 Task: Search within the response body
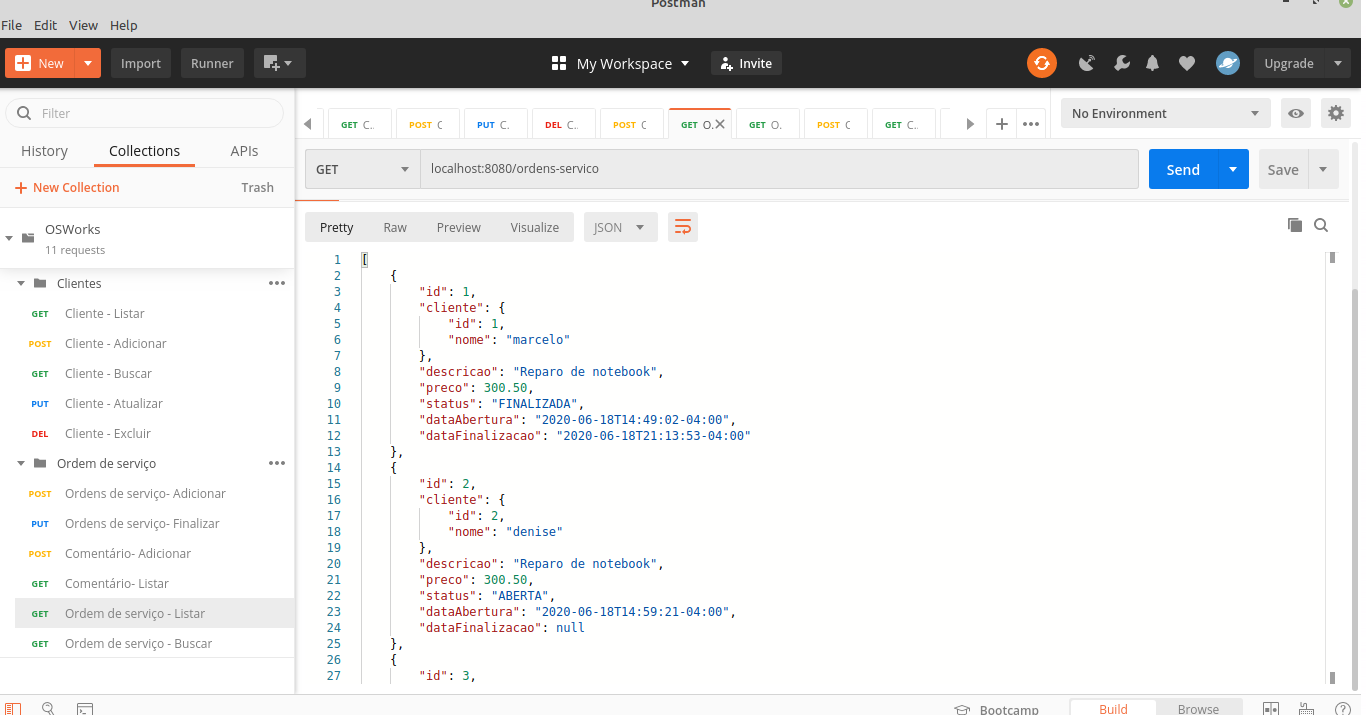1321,225
